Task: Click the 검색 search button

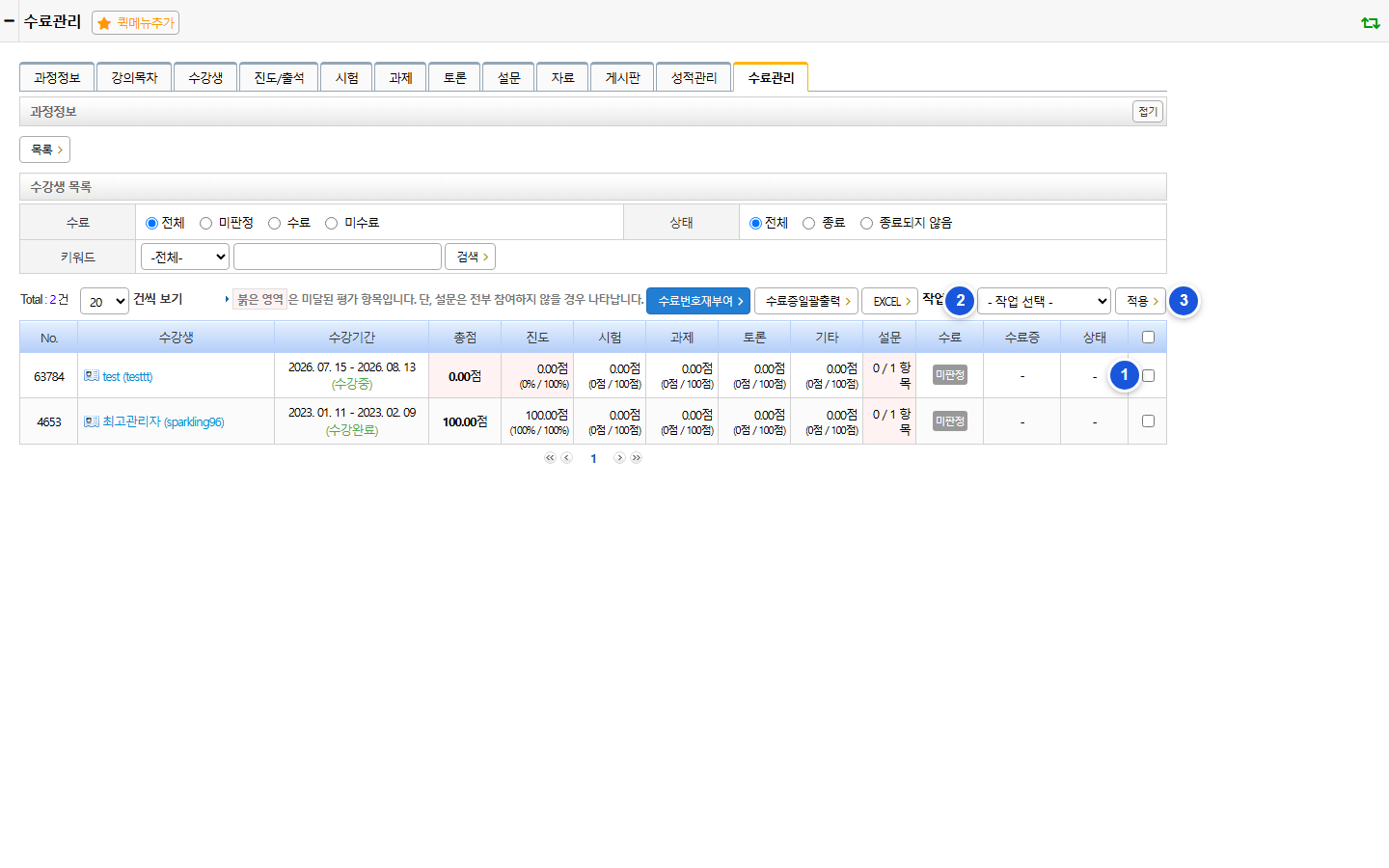Action: point(471,257)
